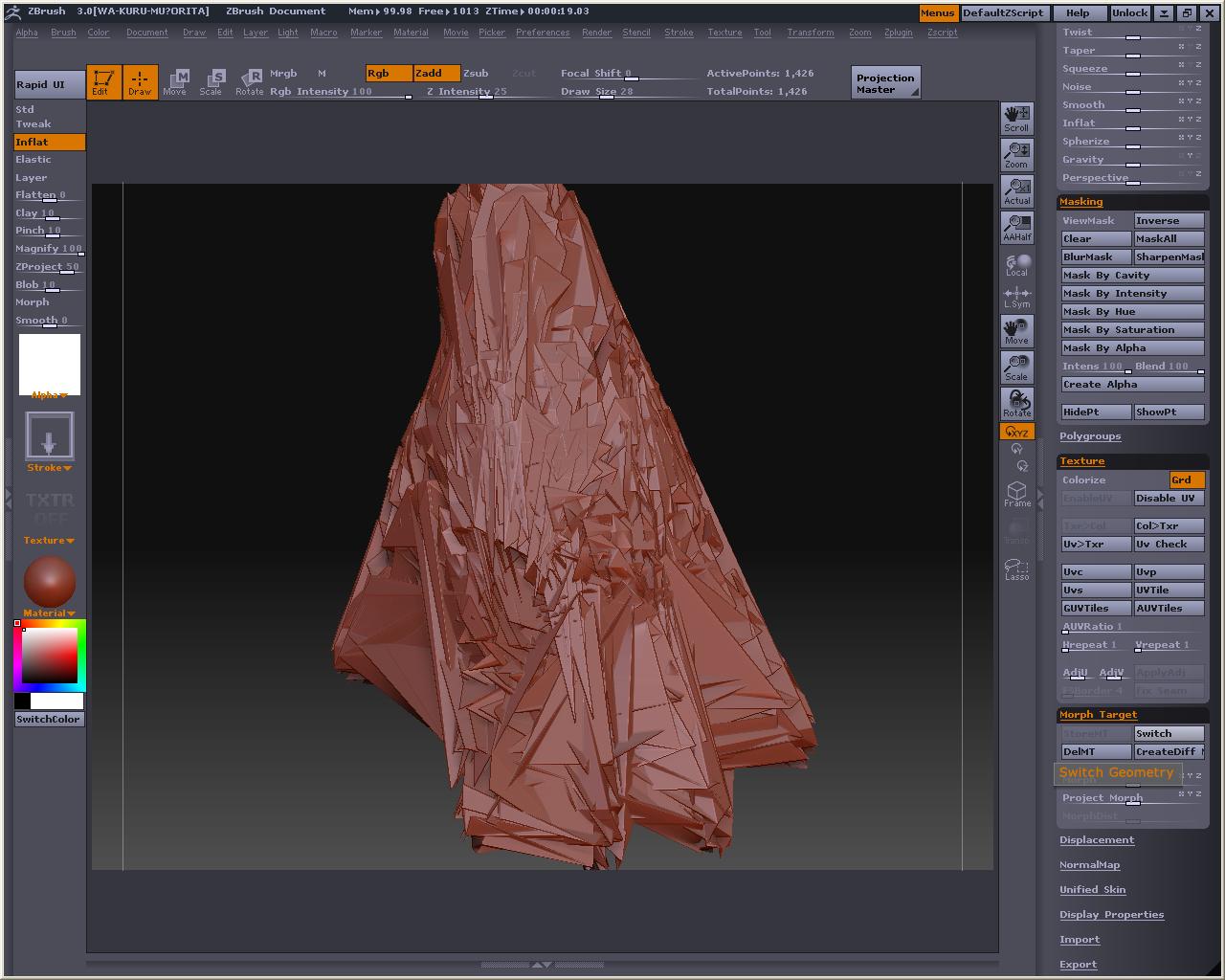Click the Mask By Cavity button
The width and height of the screenshot is (1225, 980).
1132,276
